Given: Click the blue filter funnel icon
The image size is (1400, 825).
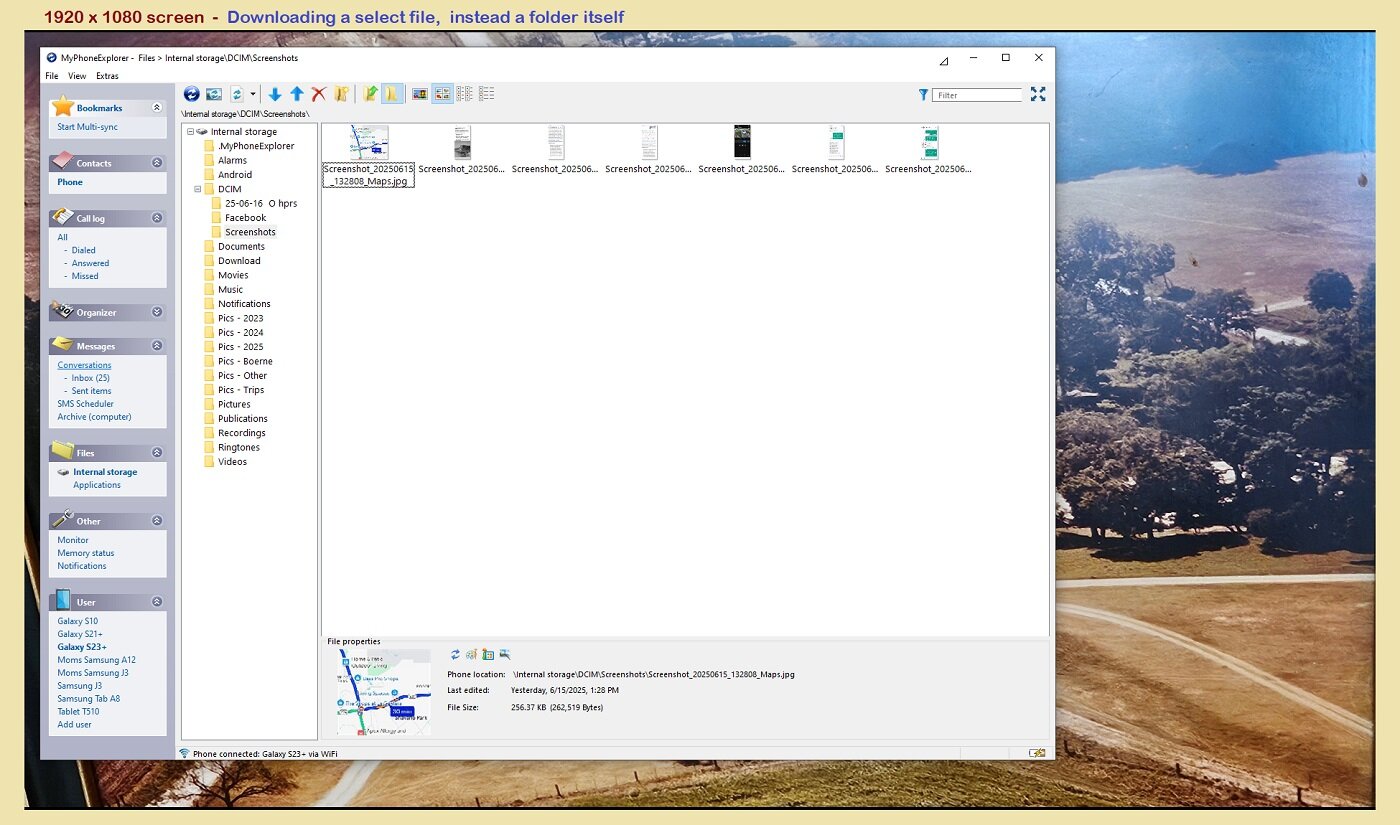Looking at the screenshot, I should (x=923, y=95).
